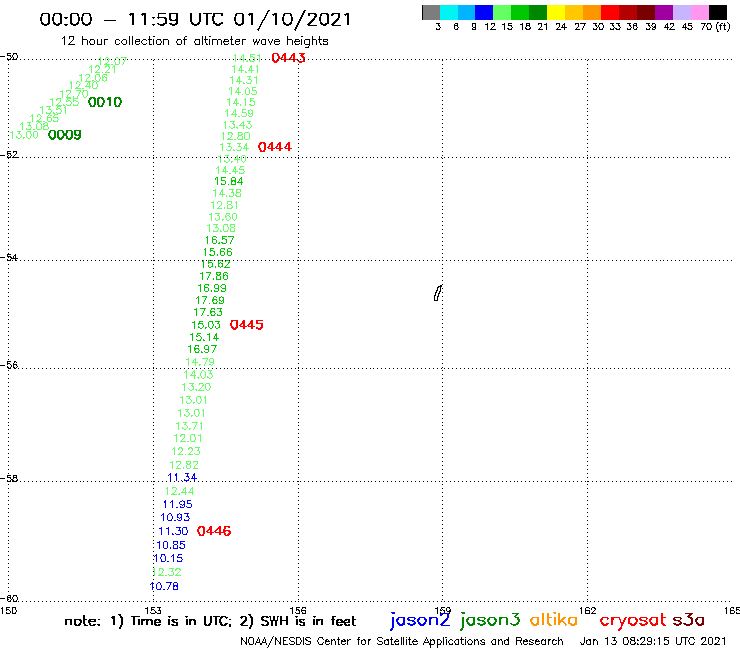740x650 pixels.
Task: Click the wave height value 13.71
Action: click(189, 426)
